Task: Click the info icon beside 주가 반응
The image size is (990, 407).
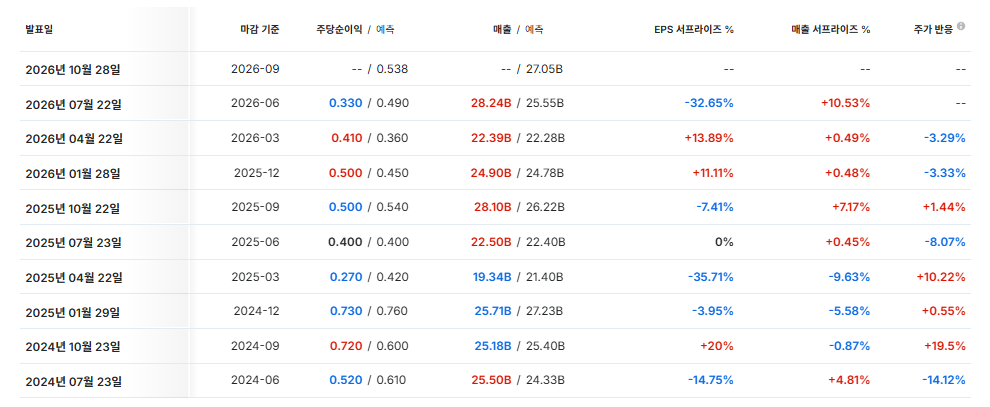Action: tap(961, 27)
